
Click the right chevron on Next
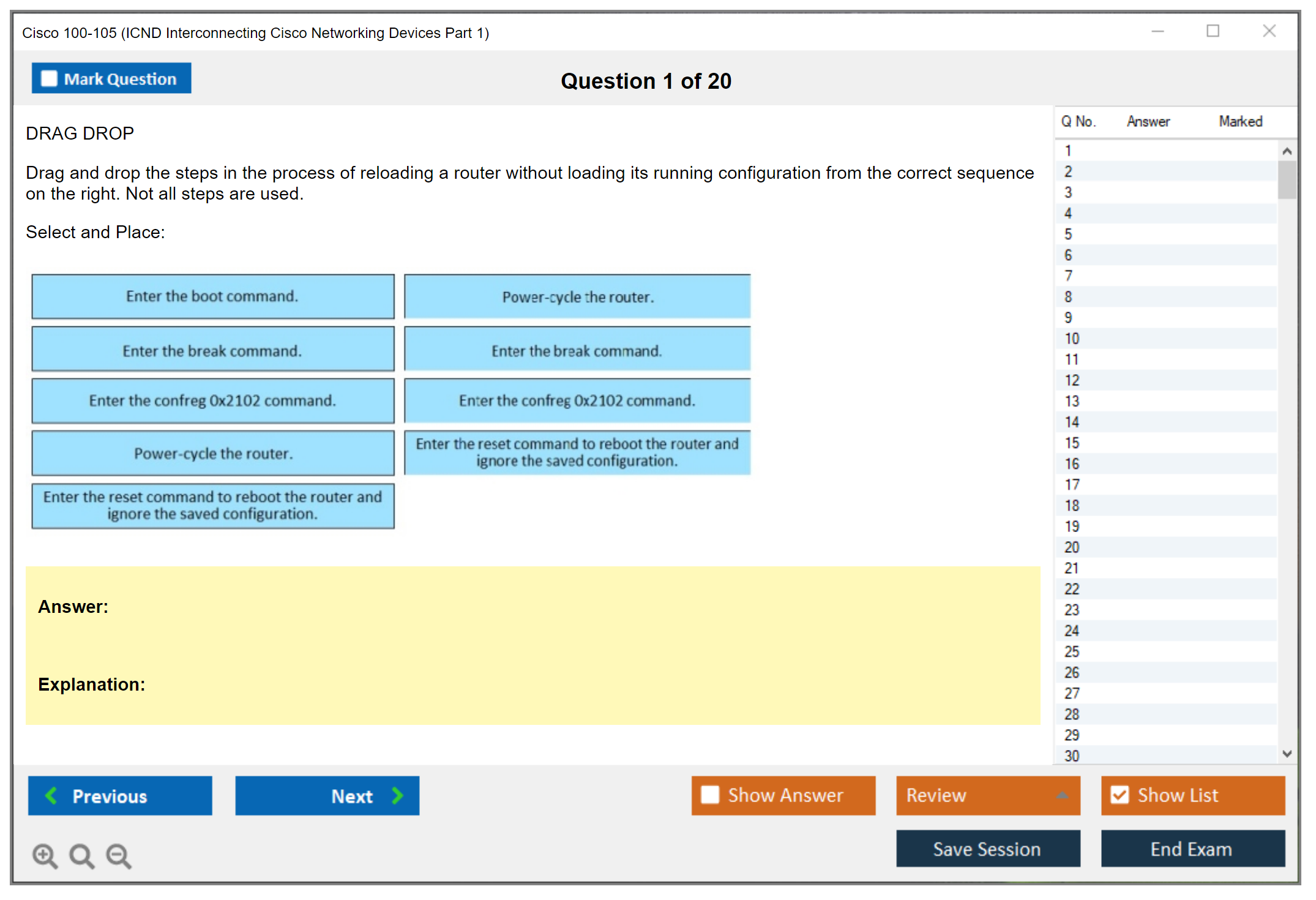397,795
